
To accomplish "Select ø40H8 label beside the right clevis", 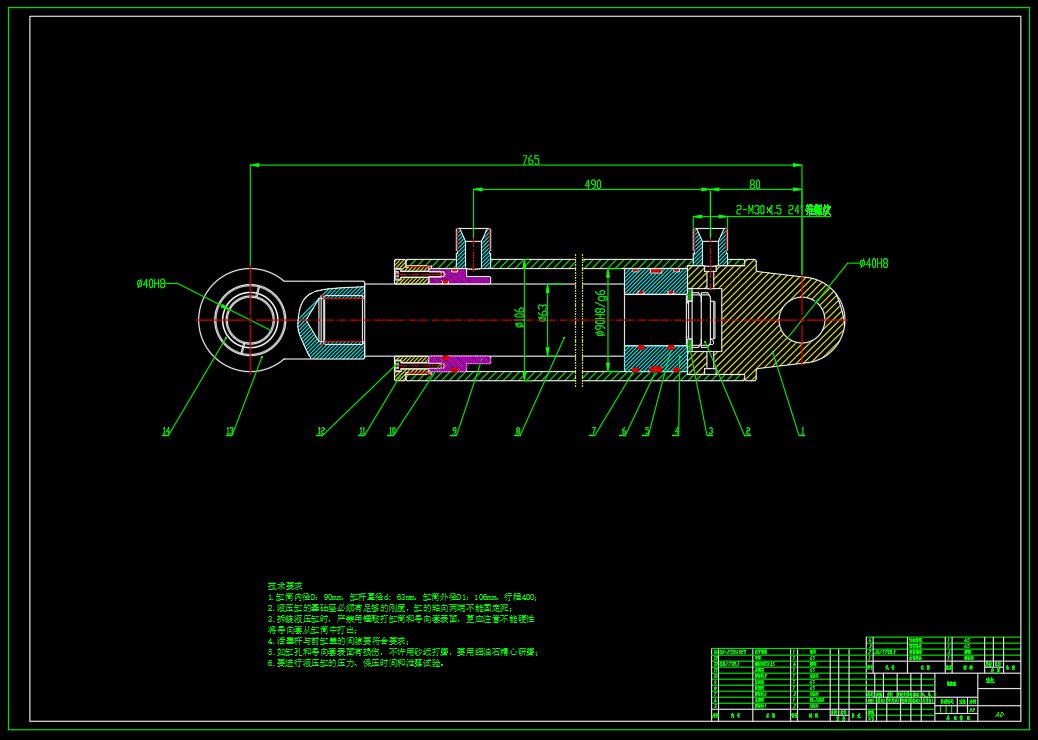I will 874,263.
